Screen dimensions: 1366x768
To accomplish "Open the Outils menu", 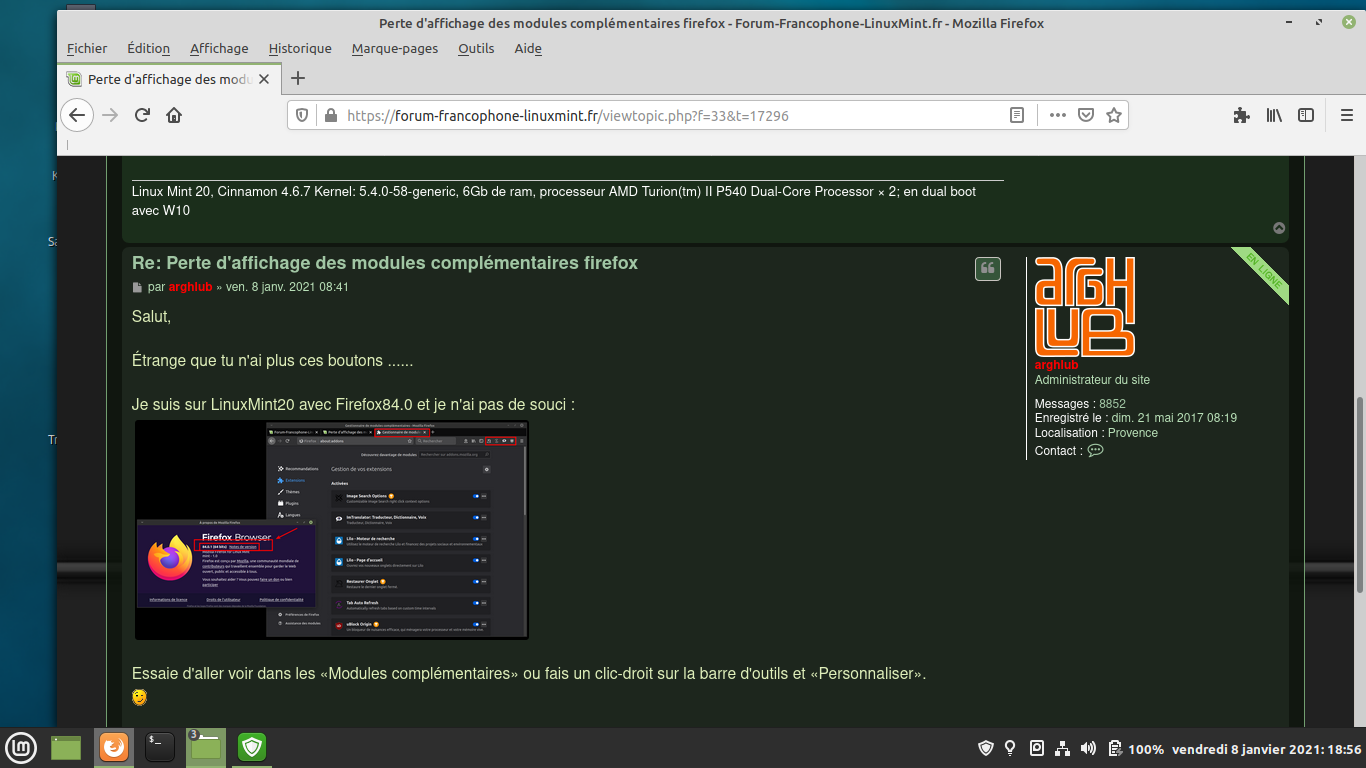I will tap(476, 48).
